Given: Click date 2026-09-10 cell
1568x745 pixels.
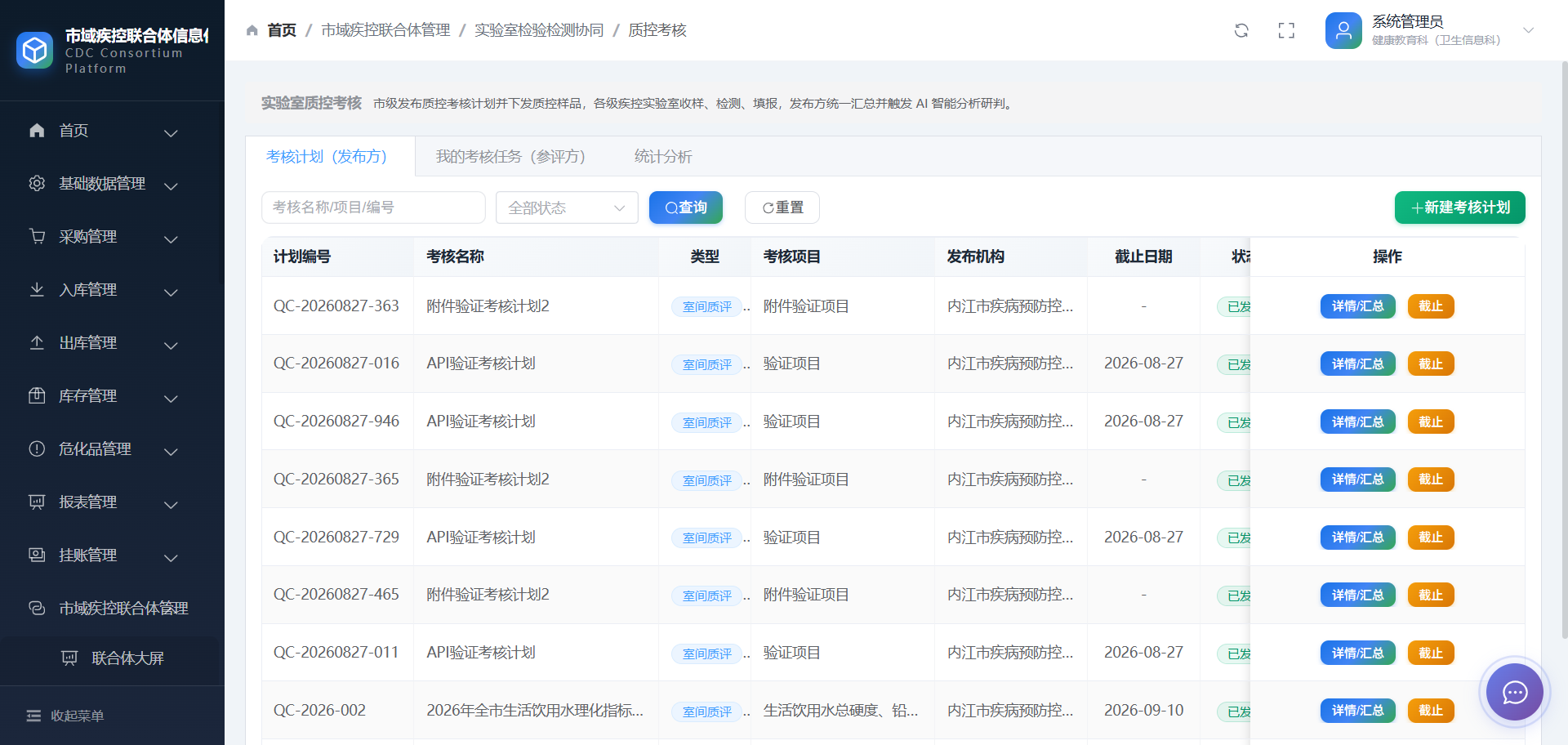Looking at the screenshot, I should pyautogui.click(x=1143, y=710).
